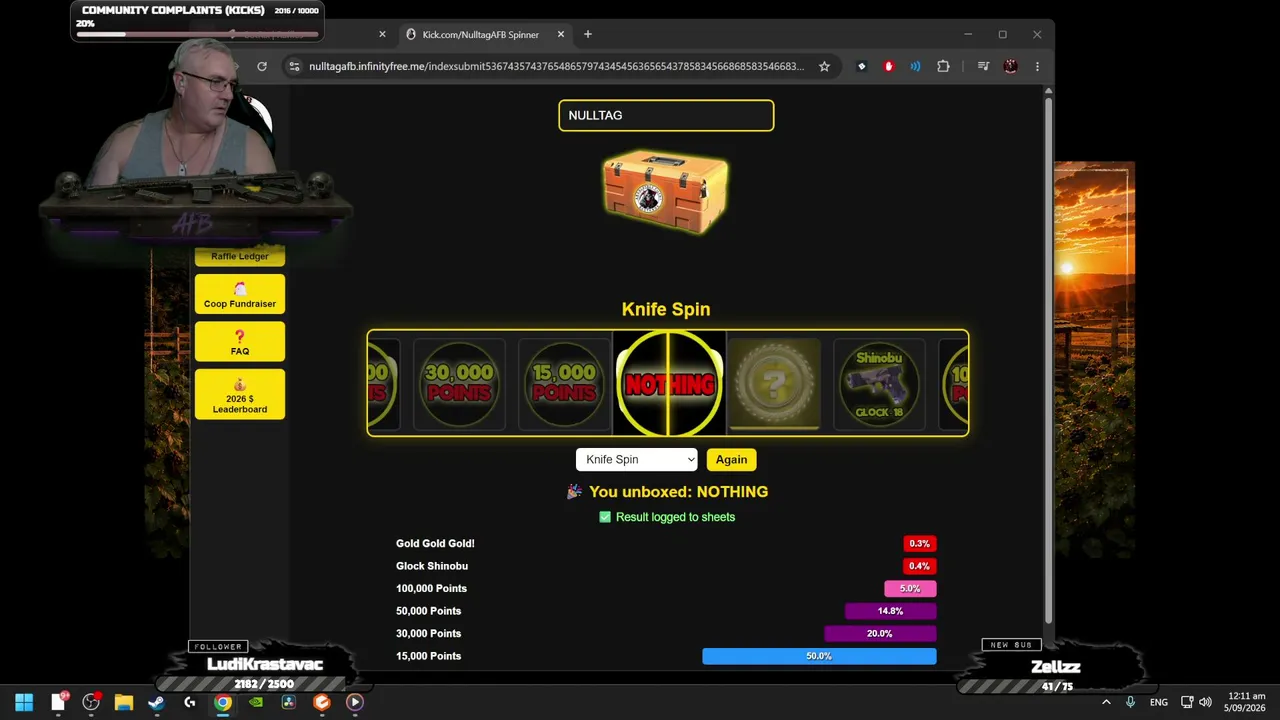Click the '30,000 Points' odds label

[x=428, y=634]
